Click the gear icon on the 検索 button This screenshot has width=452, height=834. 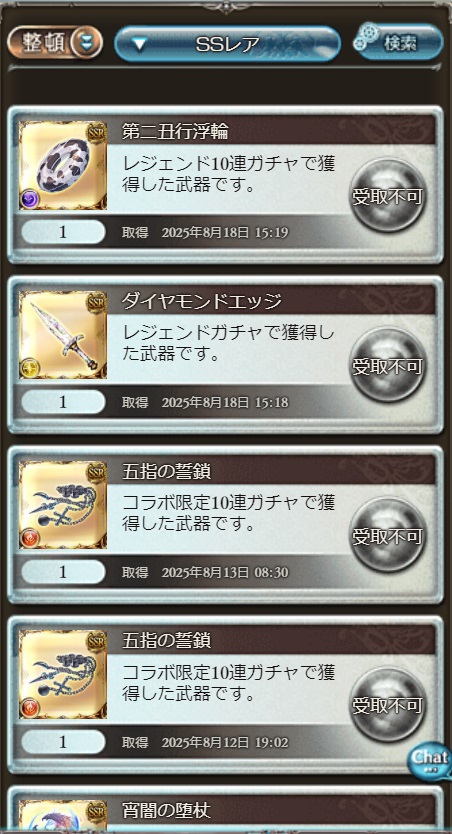tap(366, 37)
